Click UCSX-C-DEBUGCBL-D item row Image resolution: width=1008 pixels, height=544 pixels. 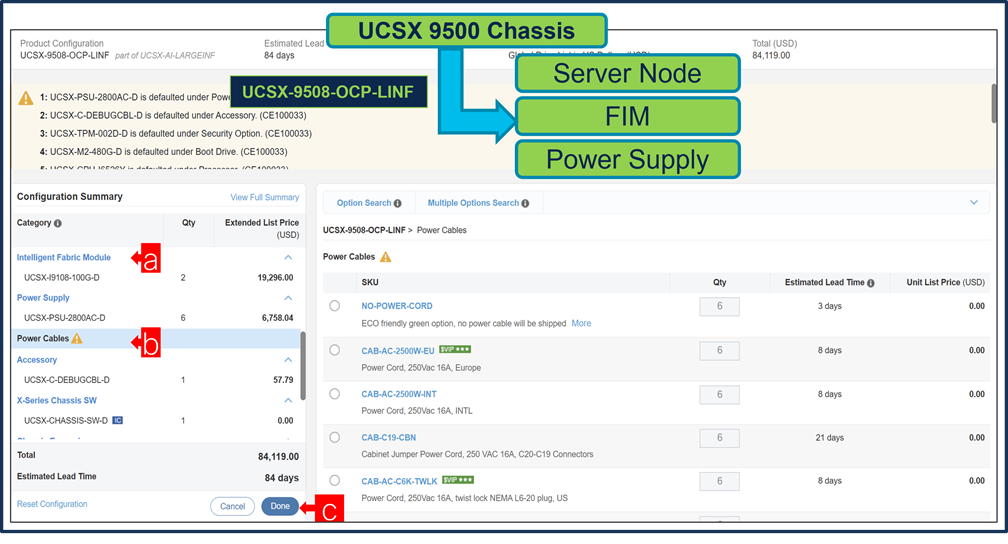[156, 380]
